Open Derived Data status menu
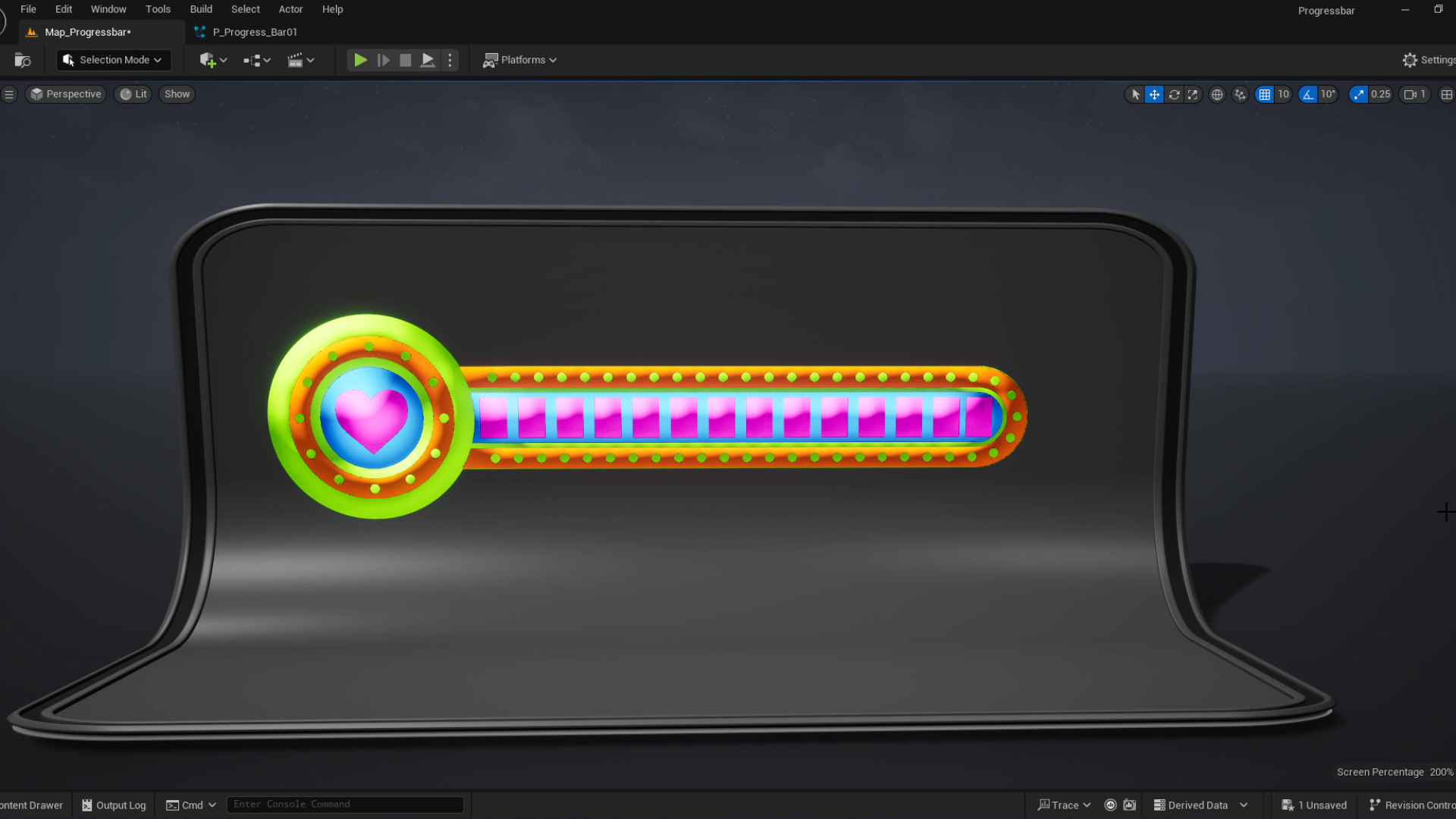 (x=1200, y=805)
